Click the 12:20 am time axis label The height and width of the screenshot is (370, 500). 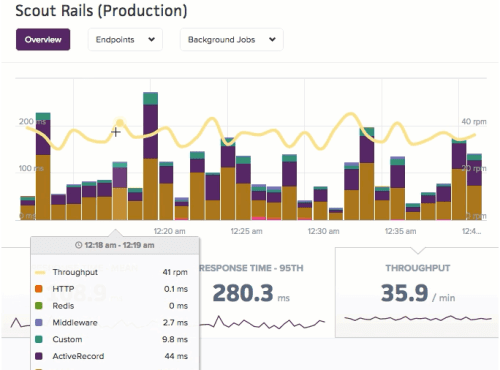pyautogui.click(x=169, y=231)
